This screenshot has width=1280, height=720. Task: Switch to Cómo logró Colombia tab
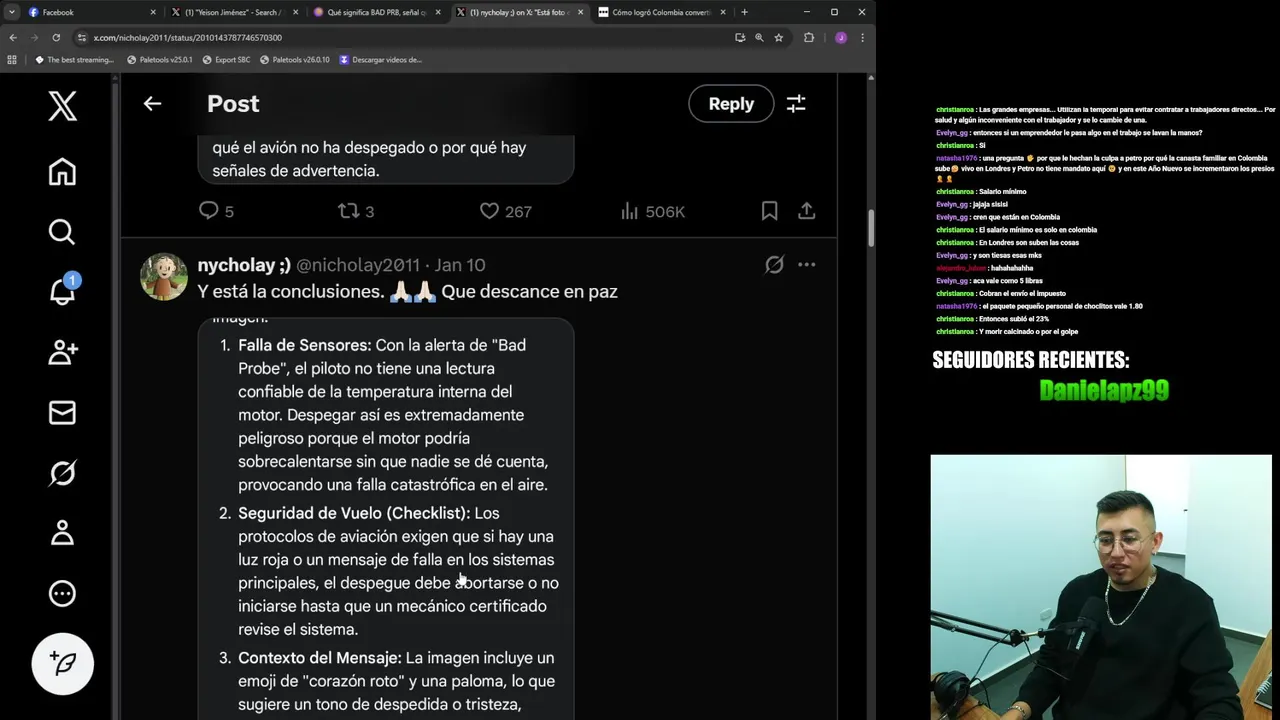659,12
